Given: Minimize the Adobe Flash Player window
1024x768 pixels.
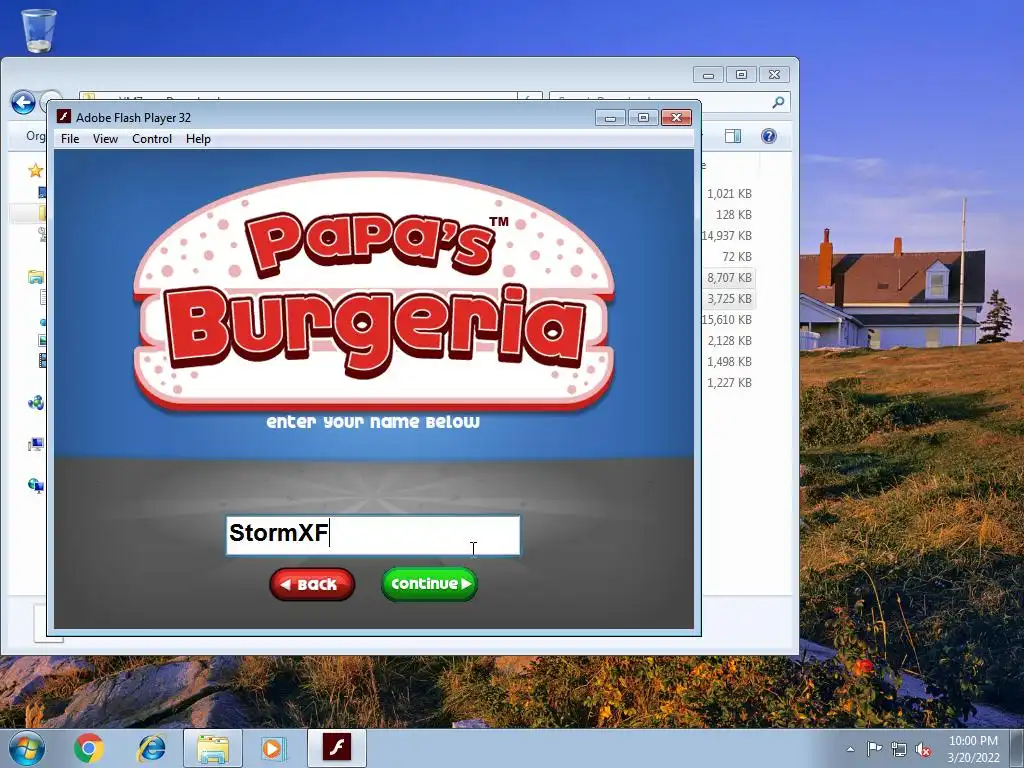Looking at the screenshot, I should (x=611, y=118).
